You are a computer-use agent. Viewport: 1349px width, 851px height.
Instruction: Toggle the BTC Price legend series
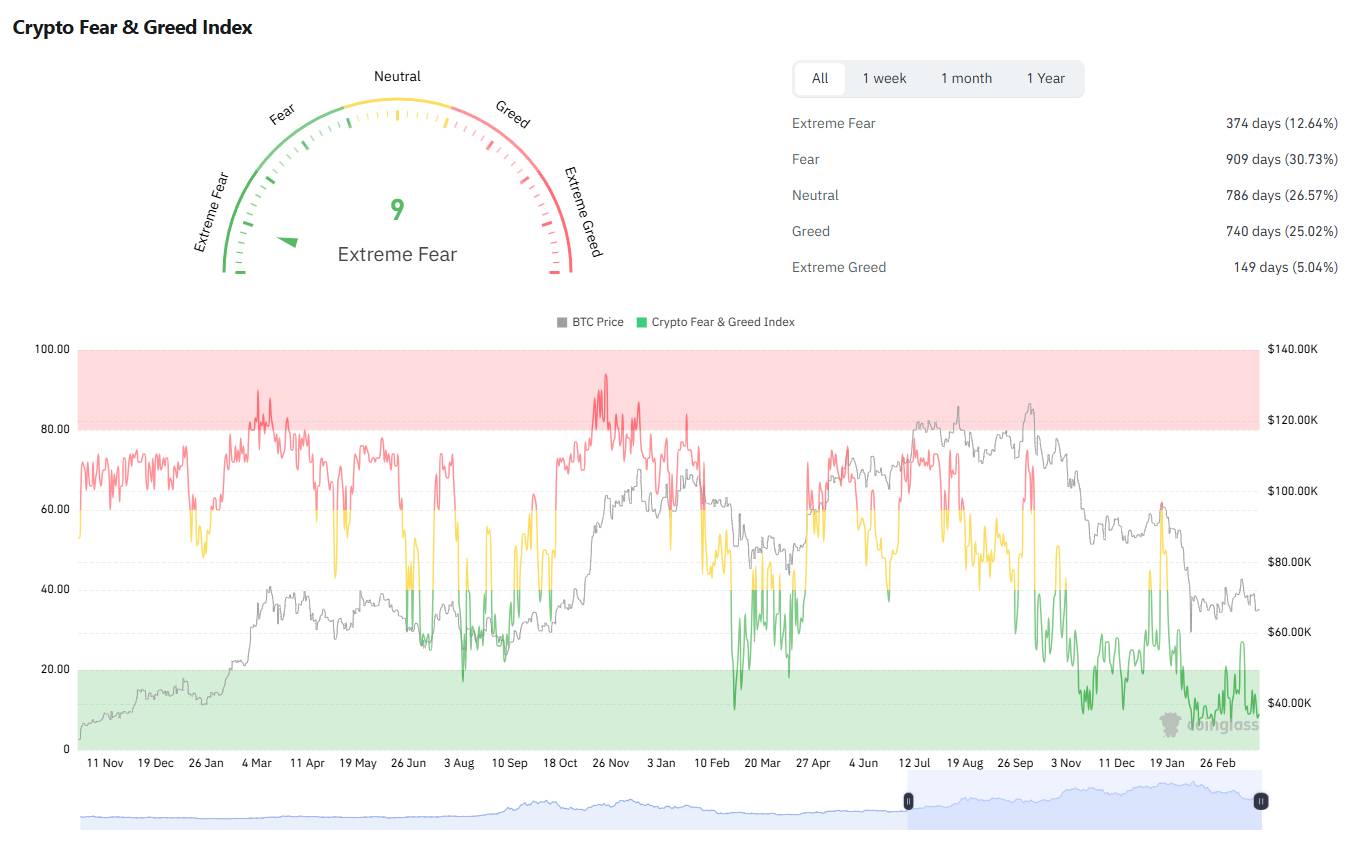click(x=590, y=322)
